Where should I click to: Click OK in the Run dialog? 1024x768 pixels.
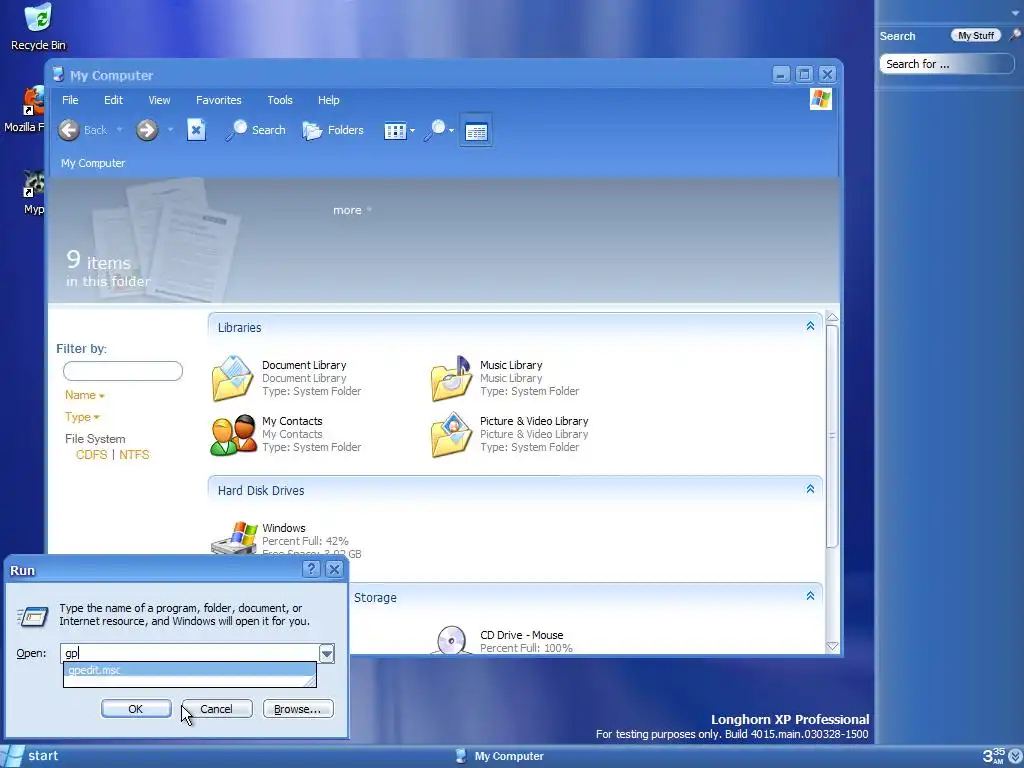click(x=136, y=709)
